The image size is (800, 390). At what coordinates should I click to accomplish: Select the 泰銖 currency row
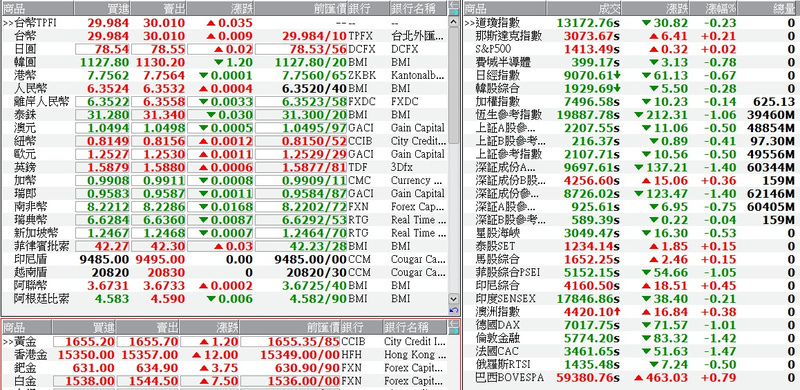pyautogui.click(x=224, y=115)
